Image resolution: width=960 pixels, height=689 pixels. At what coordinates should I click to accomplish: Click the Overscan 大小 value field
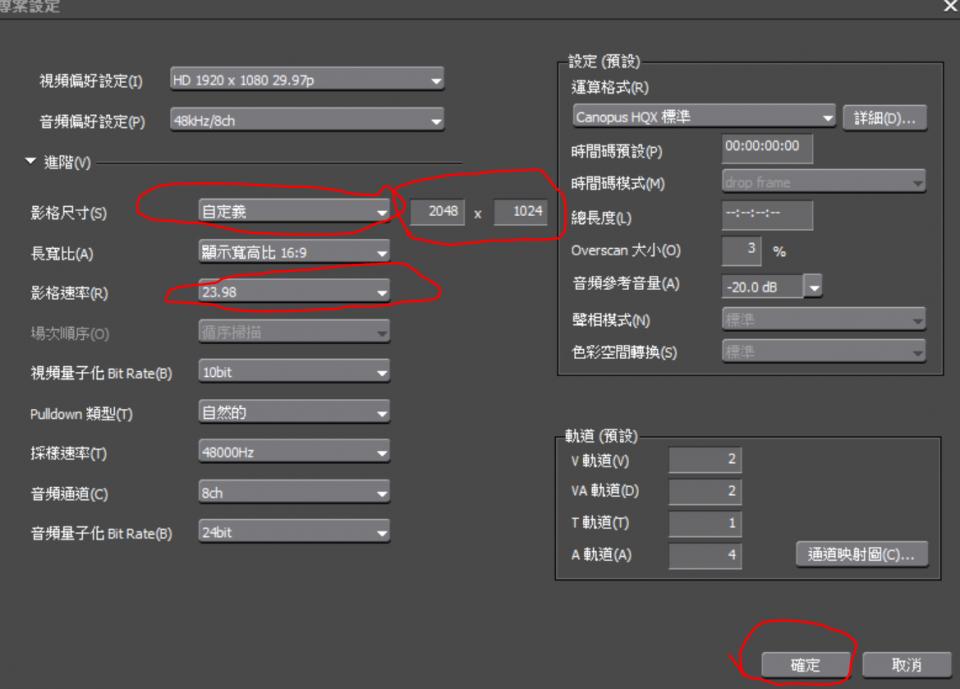coord(741,250)
